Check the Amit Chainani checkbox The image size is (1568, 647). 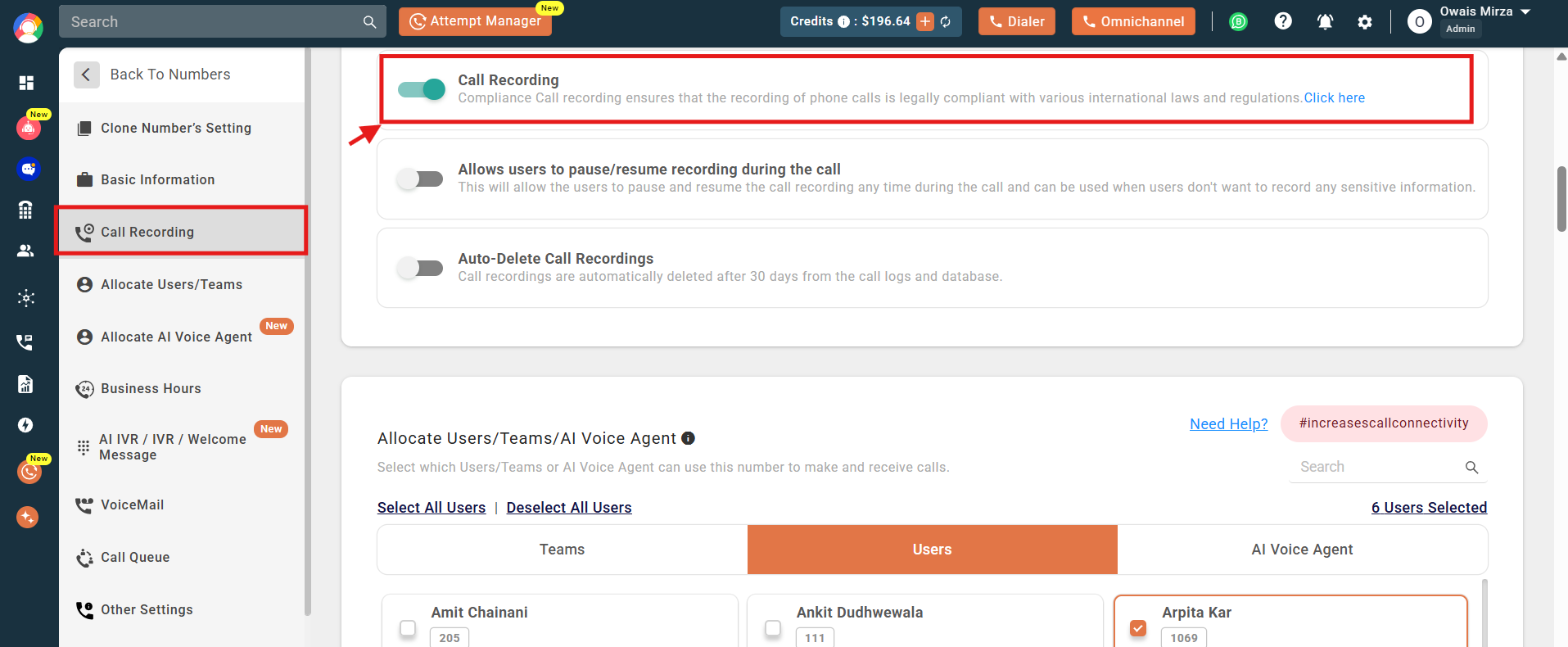click(408, 628)
